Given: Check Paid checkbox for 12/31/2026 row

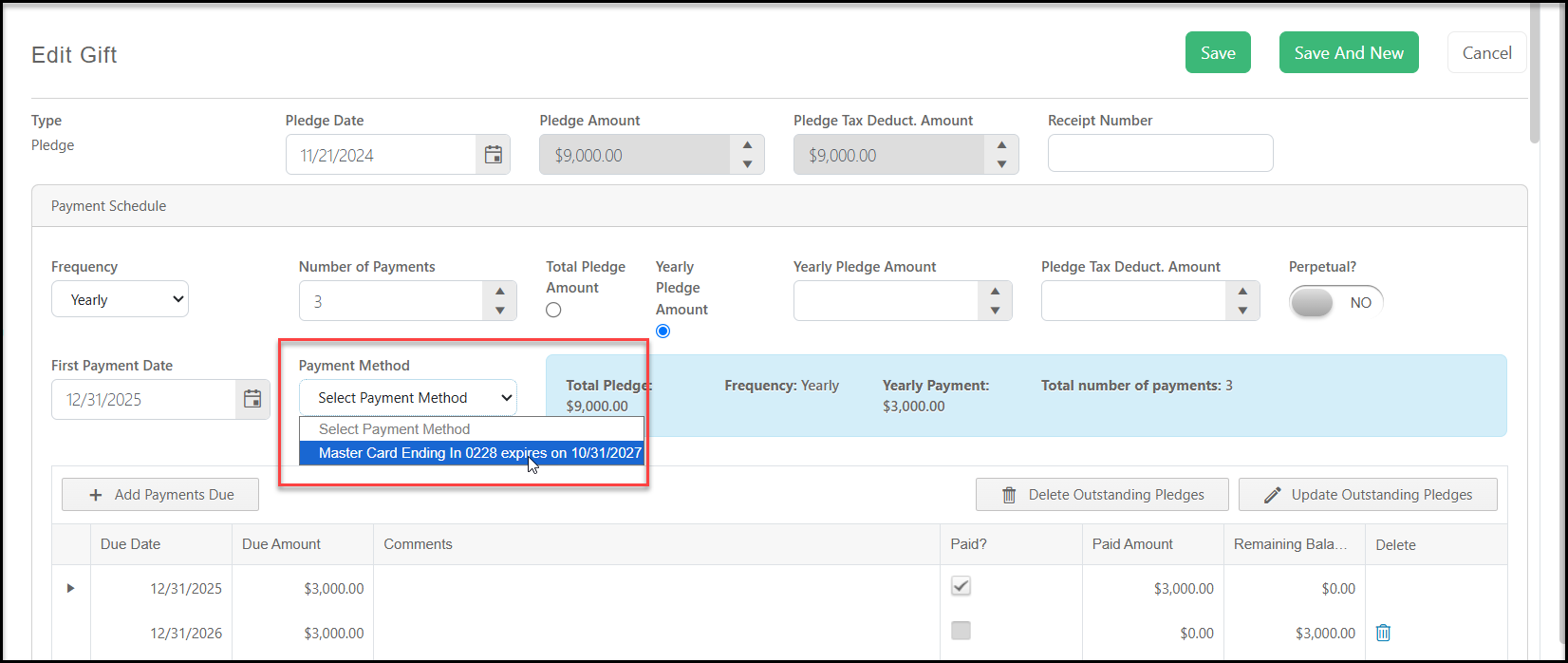Looking at the screenshot, I should pyautogui.click(x=961, y=631).
